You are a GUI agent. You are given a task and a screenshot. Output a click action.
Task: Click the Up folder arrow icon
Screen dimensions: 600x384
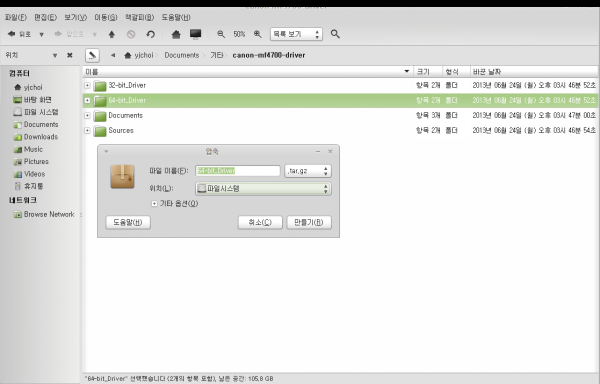[112, 34]
